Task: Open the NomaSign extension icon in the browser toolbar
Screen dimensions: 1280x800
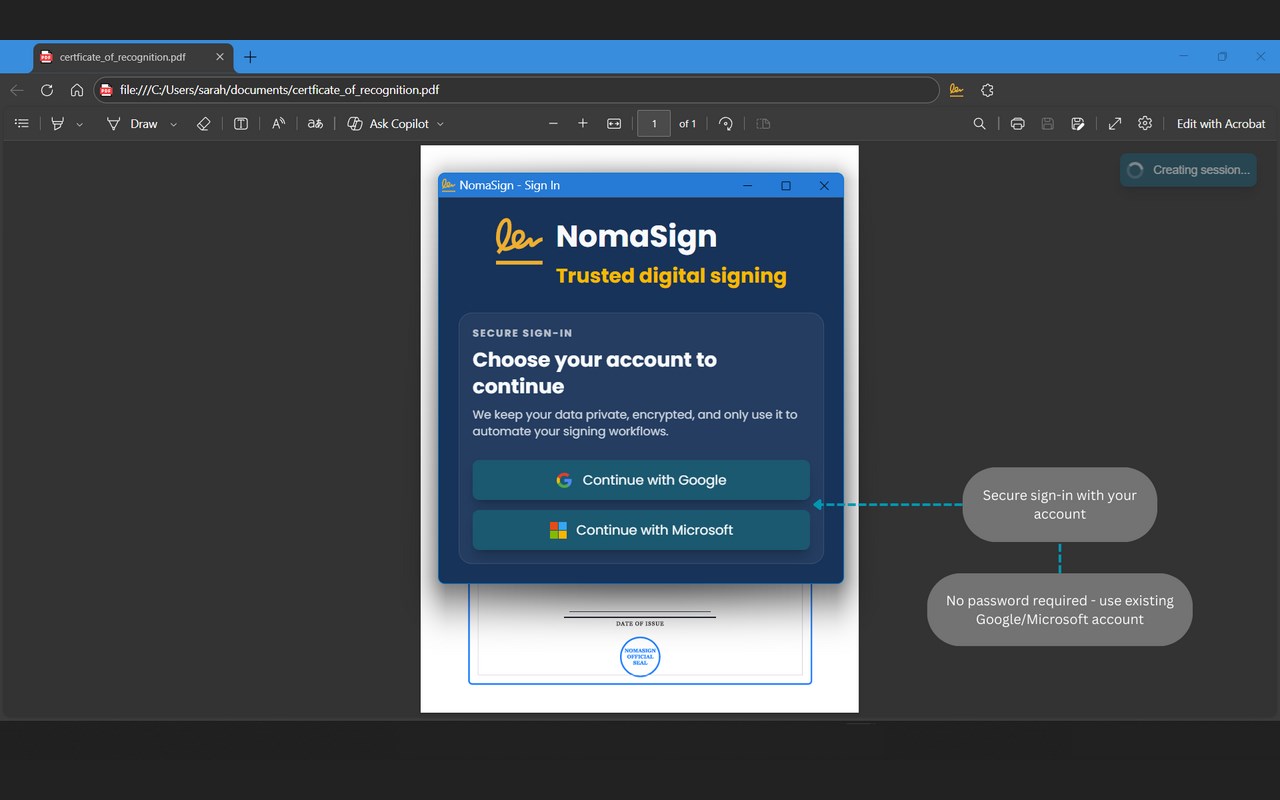Action: click(x=957, y=90)
